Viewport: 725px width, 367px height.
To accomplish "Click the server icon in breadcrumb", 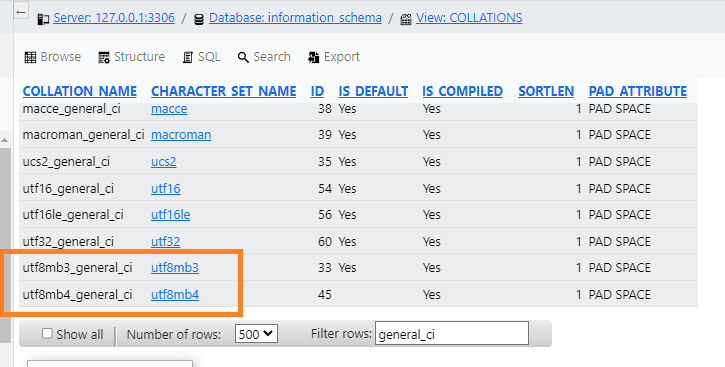I will pos(43,19).
